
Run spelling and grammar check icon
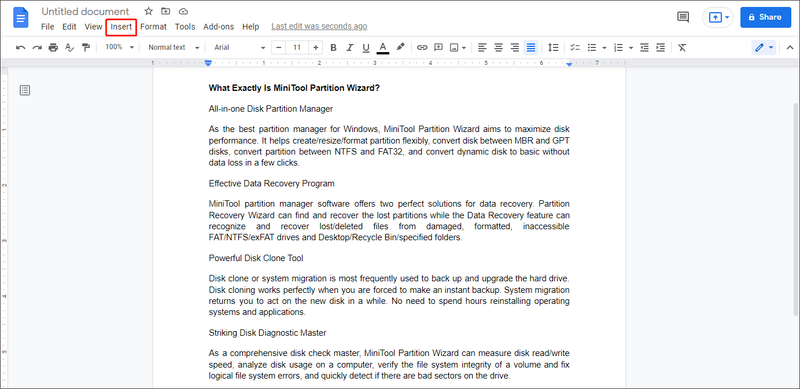pos(69,47)
